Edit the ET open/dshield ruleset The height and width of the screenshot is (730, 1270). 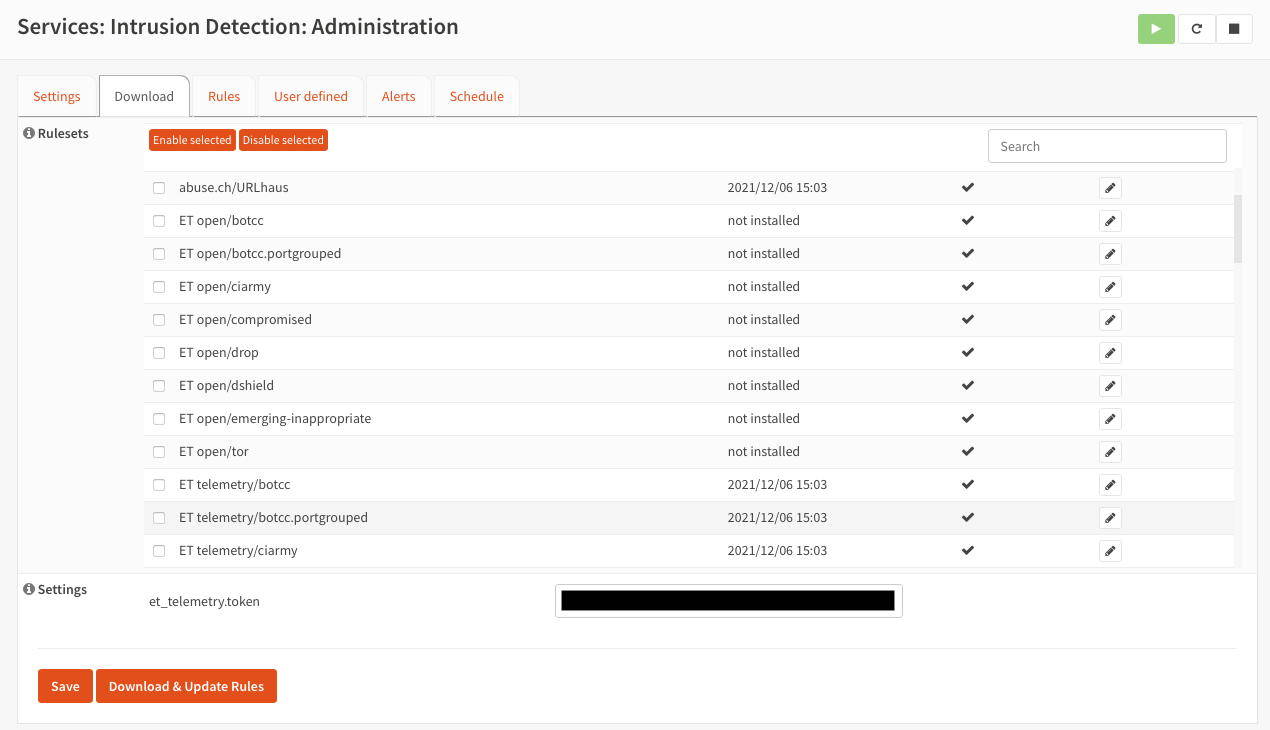click(x=1110, y=385)
